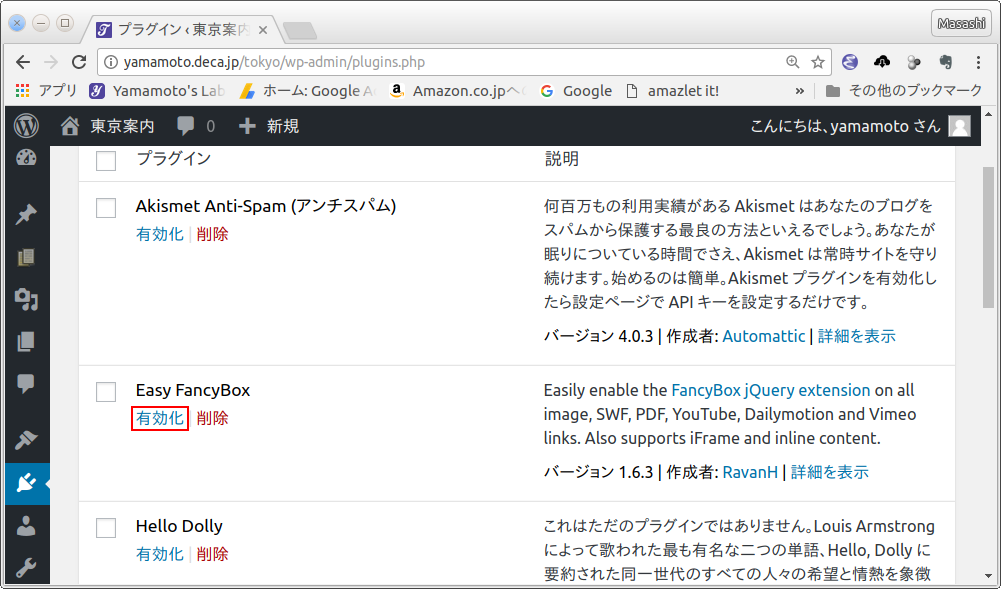View site info icon in address bar
Screen dimensions: 1001x589
(110, 62)
